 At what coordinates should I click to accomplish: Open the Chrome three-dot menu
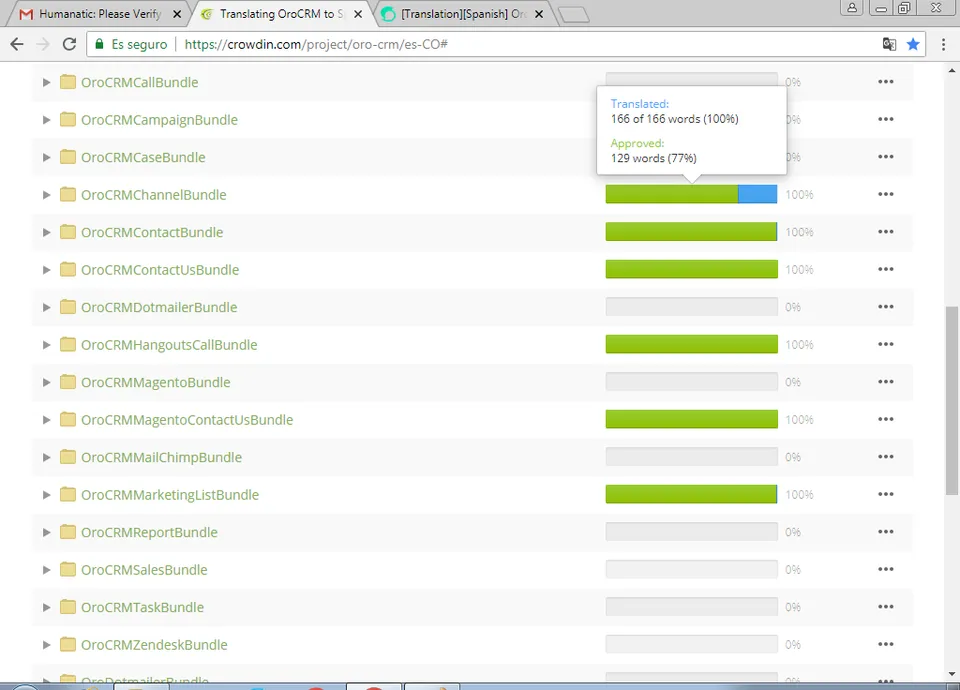(x=943, y=44)
